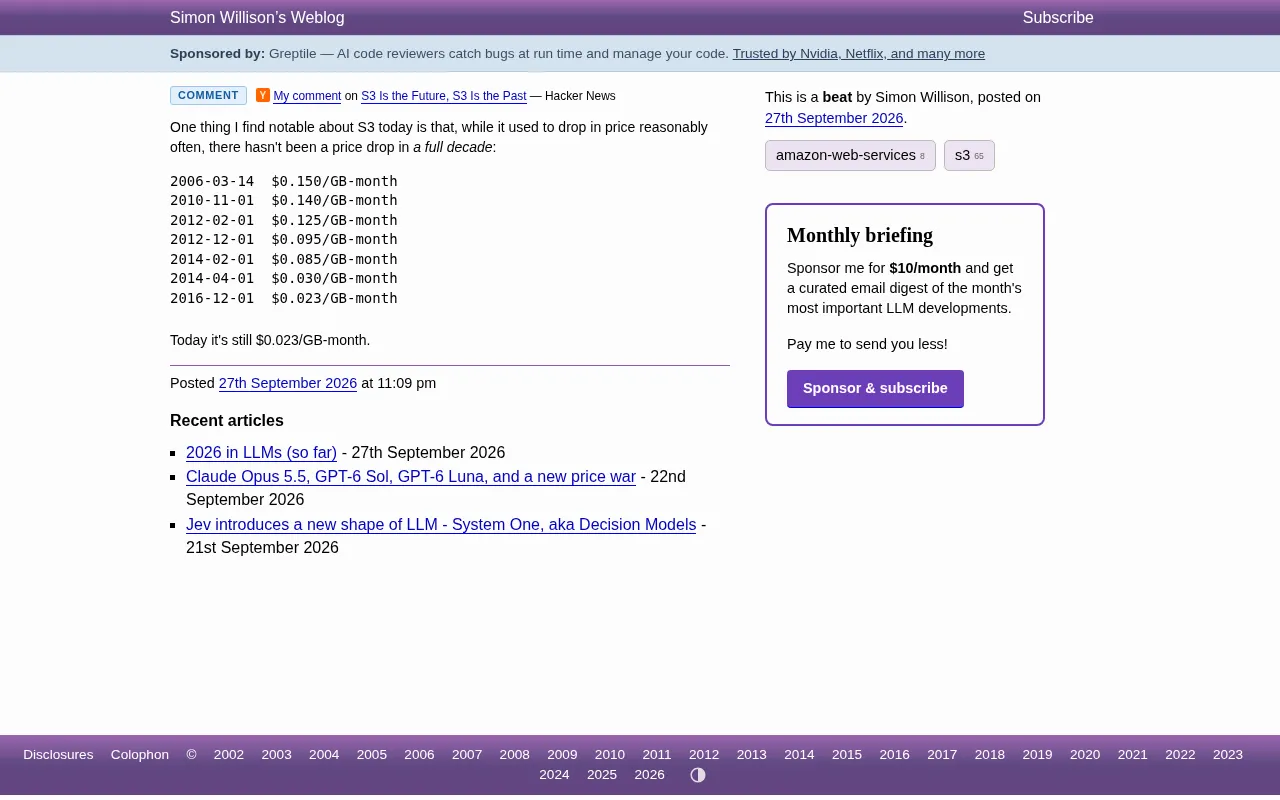Image resolution: width=1280 pixels, height=800 pixels.
Task: Browse the 2014 archive
Action: pos(799,755)
